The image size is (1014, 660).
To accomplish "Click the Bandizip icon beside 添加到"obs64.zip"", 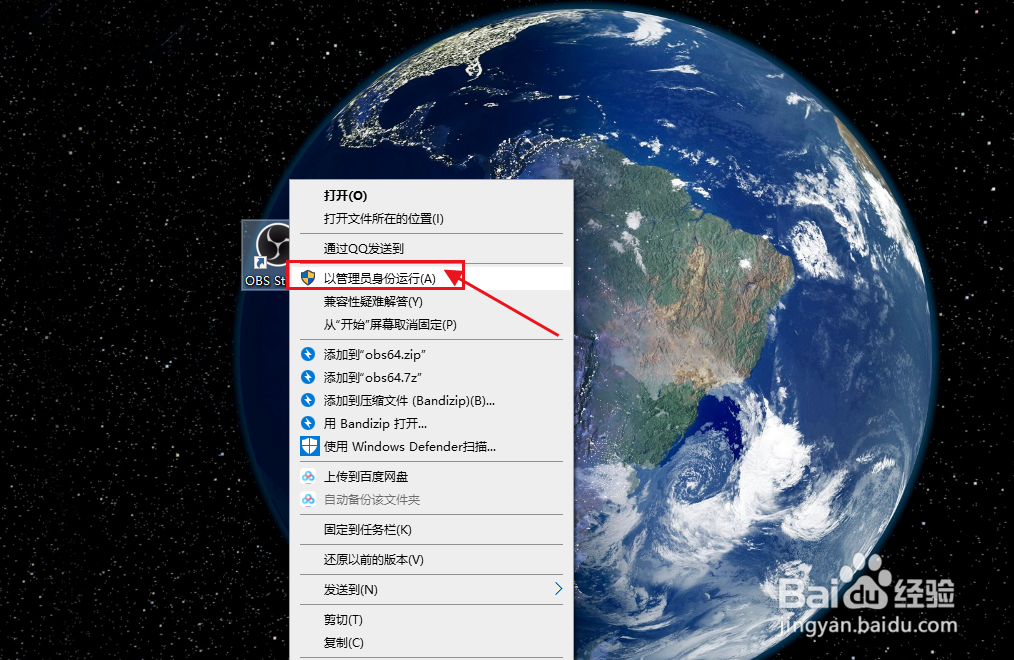I will (308, 354).
